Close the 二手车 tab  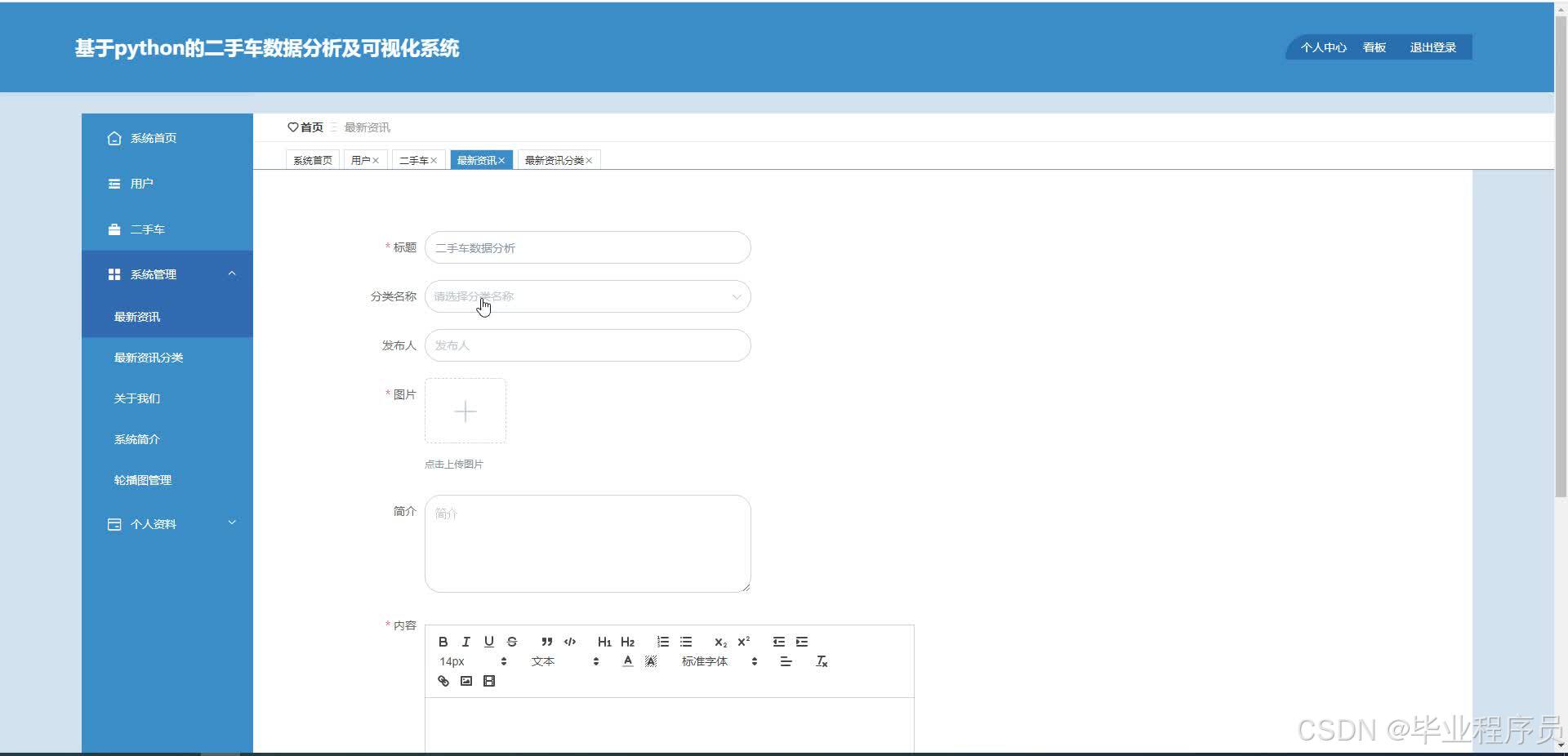coord(434,161)
